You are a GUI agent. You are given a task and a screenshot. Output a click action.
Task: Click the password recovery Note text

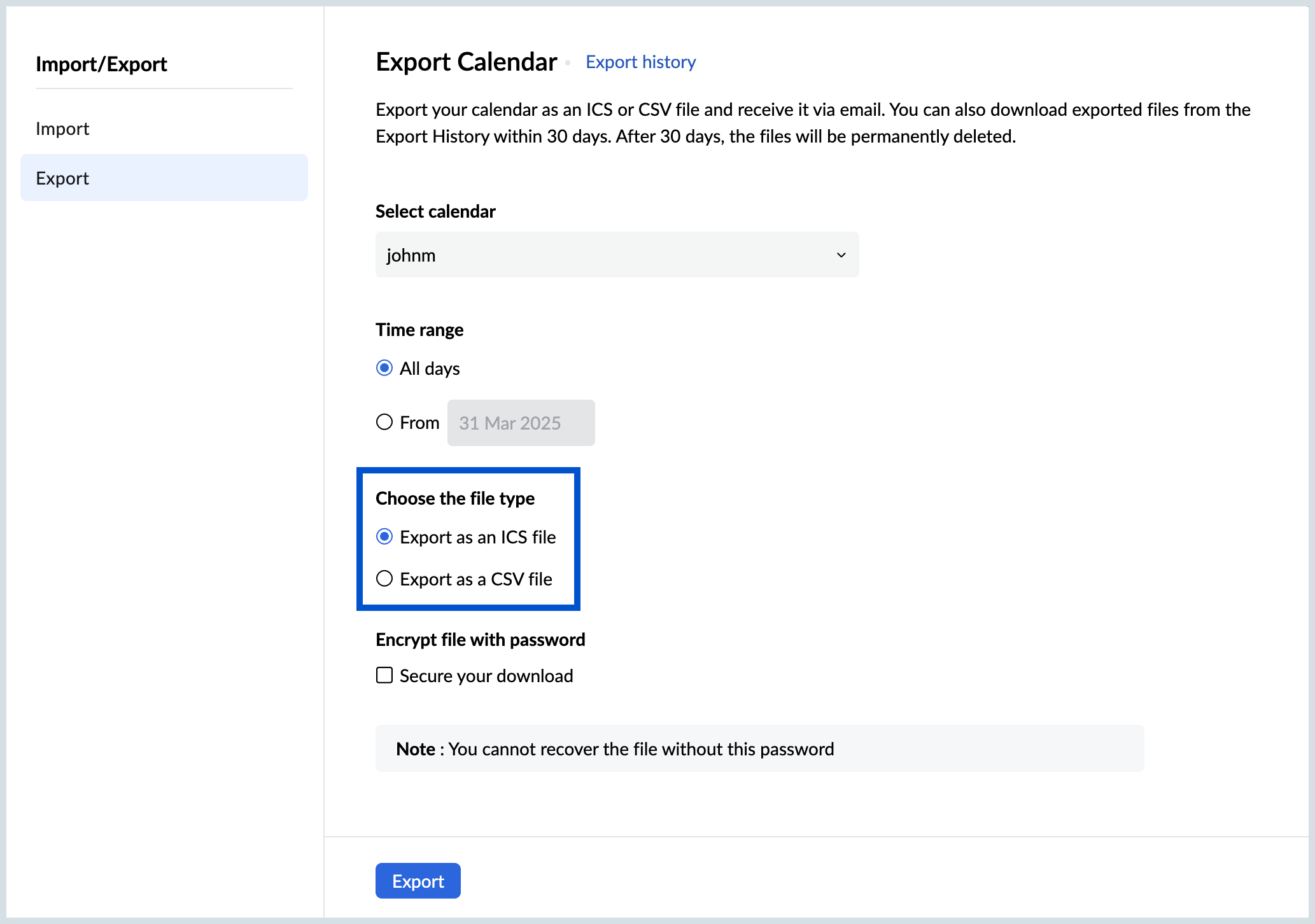615,749
